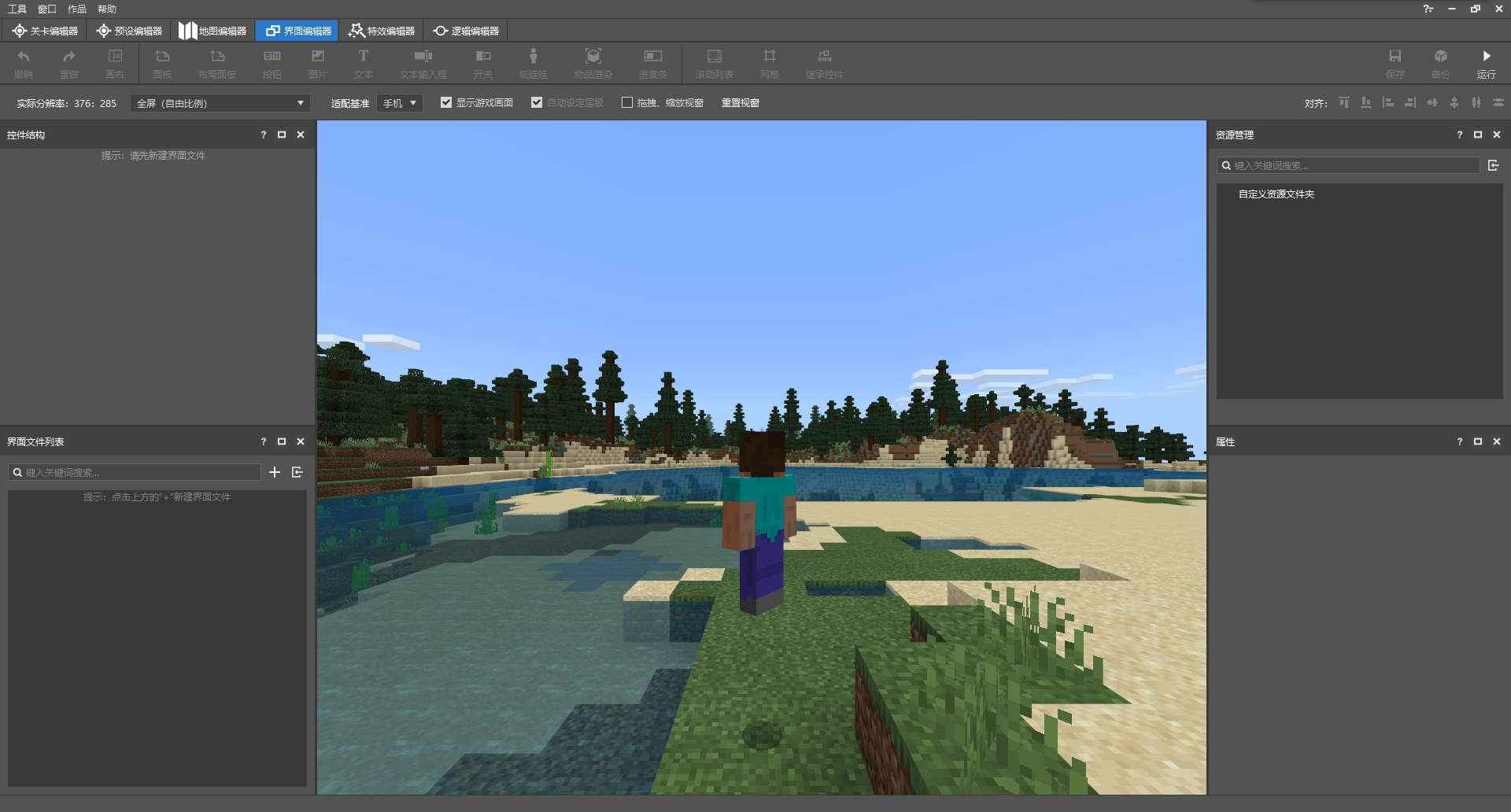Click the help icon in 界面文件列表 panel
The height and width of the screenshot is (812, 1511).
point(264,441)
